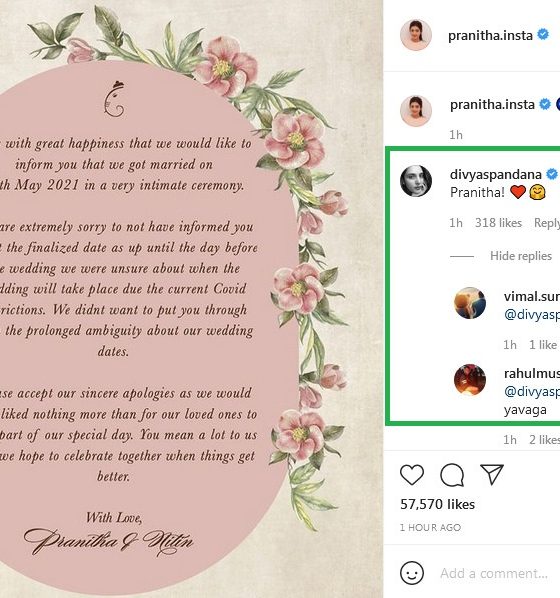560x598 pixels.
Task: Open divyaspandana's profile avatar
Action: 416,181
